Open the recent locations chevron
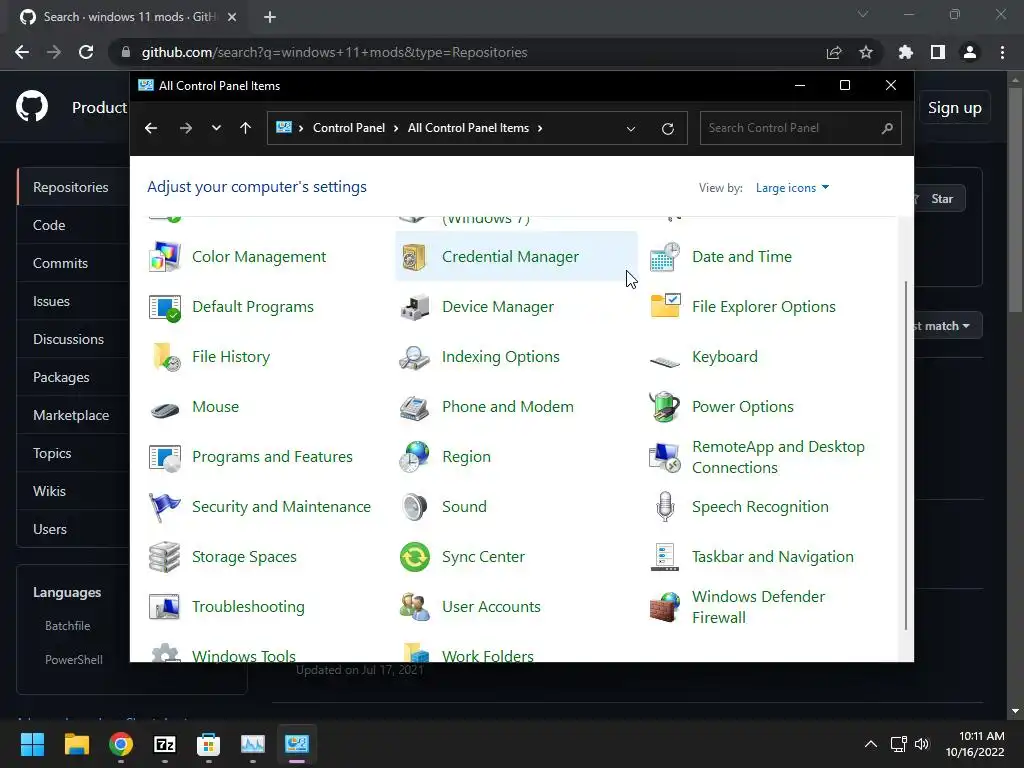Image resolution: width=1024 pixels, height=768 pixels. pos(216,128)
